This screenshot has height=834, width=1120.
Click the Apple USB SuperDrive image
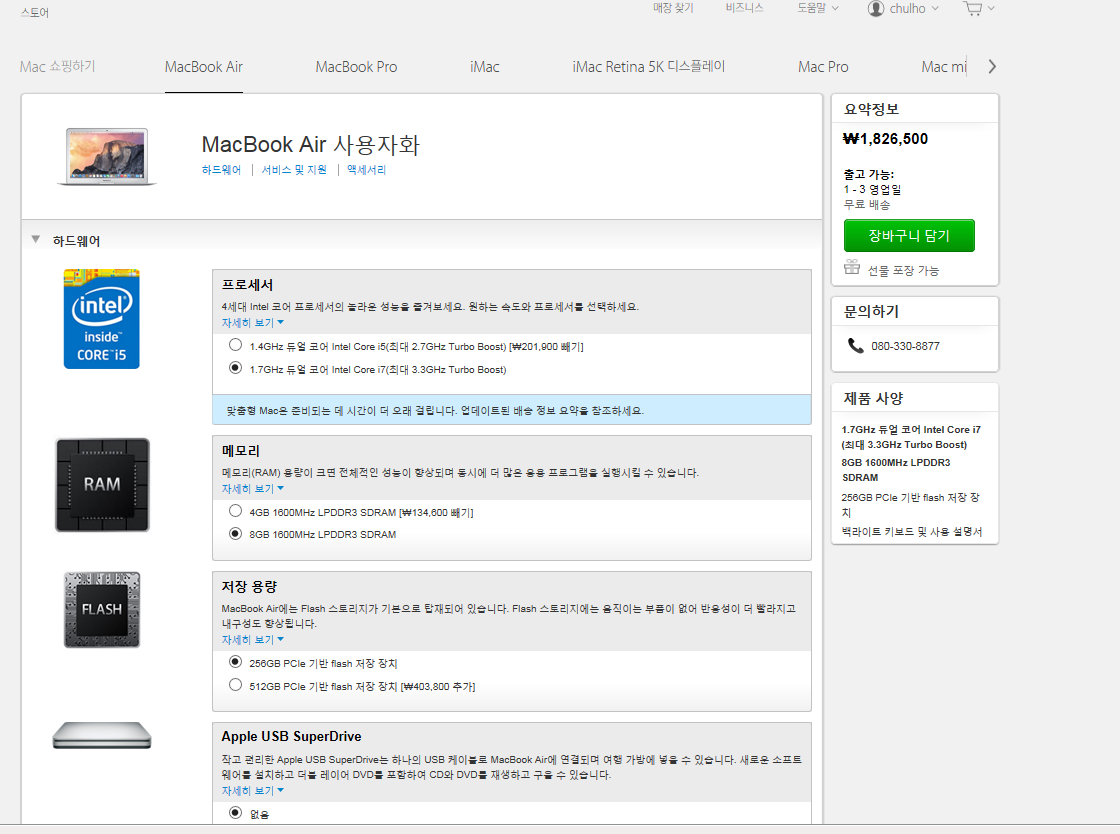click(x=102, y=736)
